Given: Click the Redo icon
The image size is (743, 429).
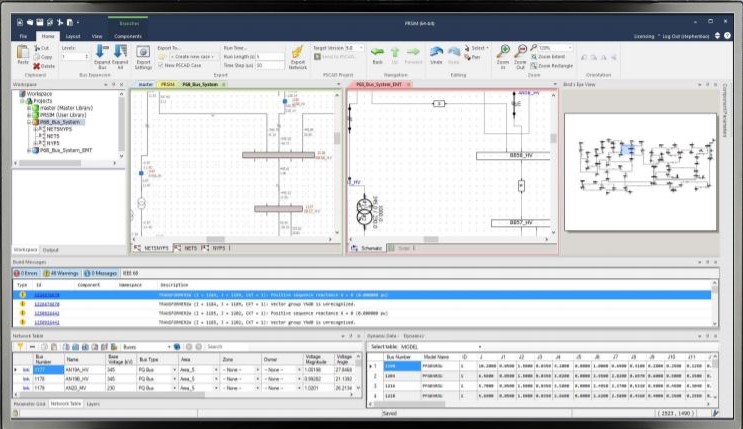Looking at the screenshot, I should pos(453,52).
